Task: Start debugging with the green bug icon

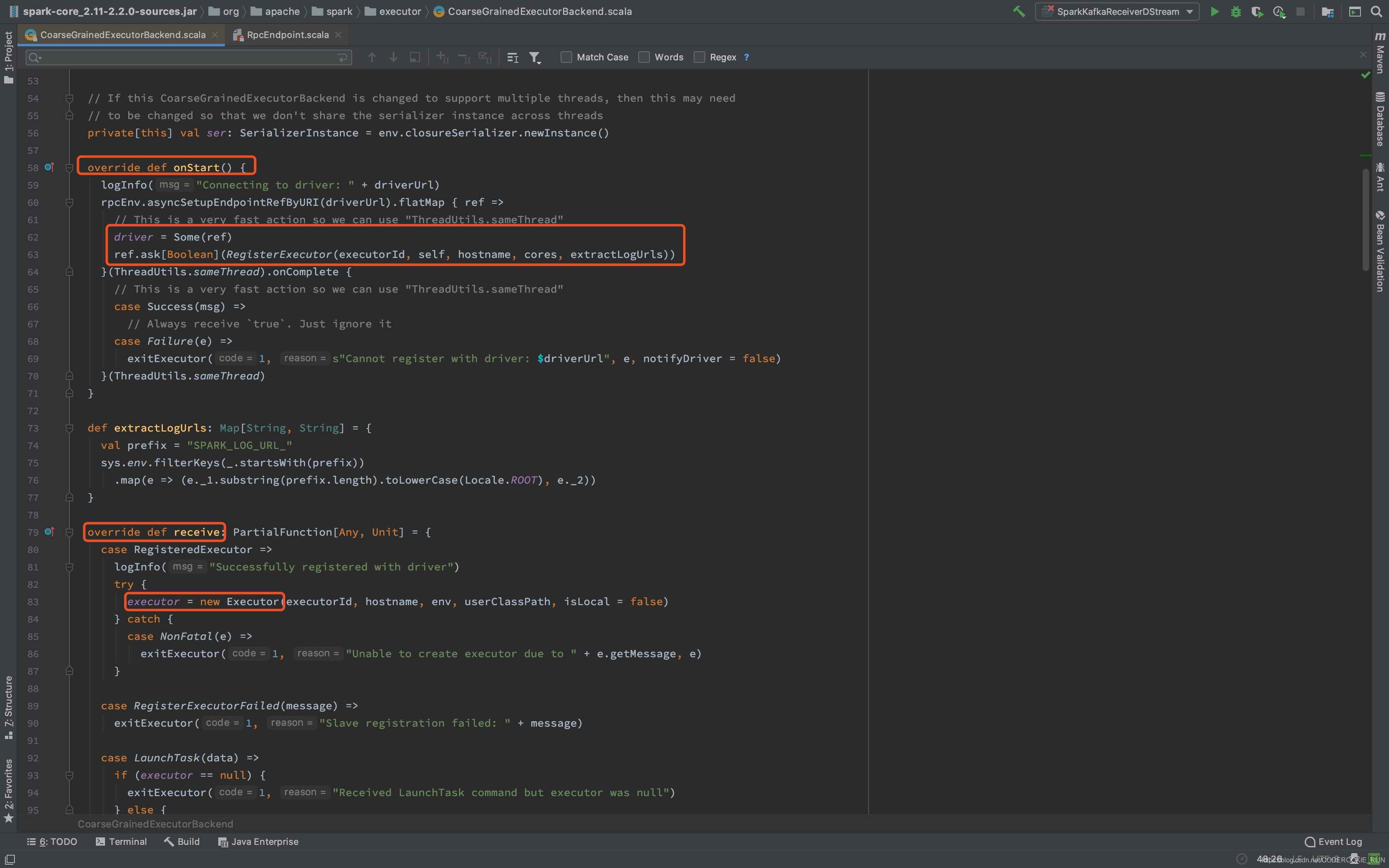Action: click(1236, 12)
